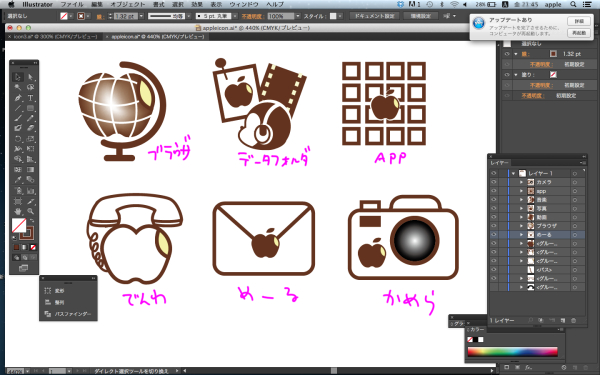Select the Eyedropper tool
This screenshot has height=375, width=600.
(x=18, y=180)
